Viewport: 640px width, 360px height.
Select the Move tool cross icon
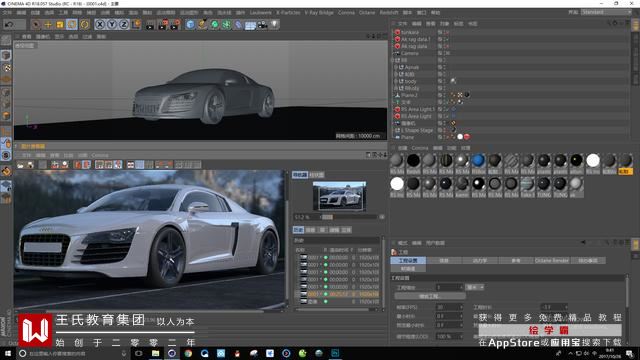coord(48,25)
